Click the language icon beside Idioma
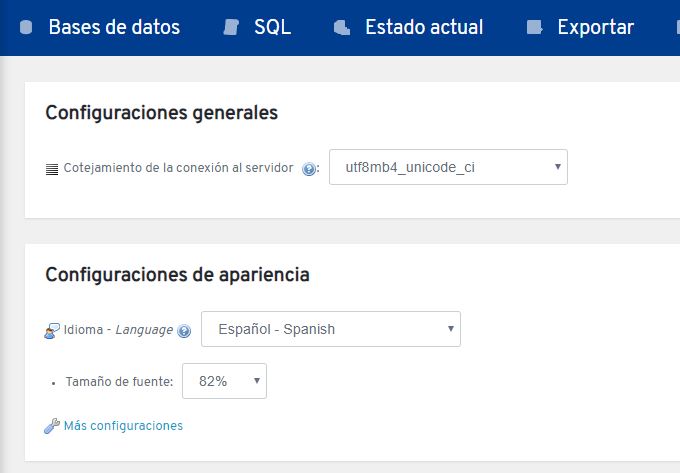Screen dimensions: 680x473 point(52,330)
